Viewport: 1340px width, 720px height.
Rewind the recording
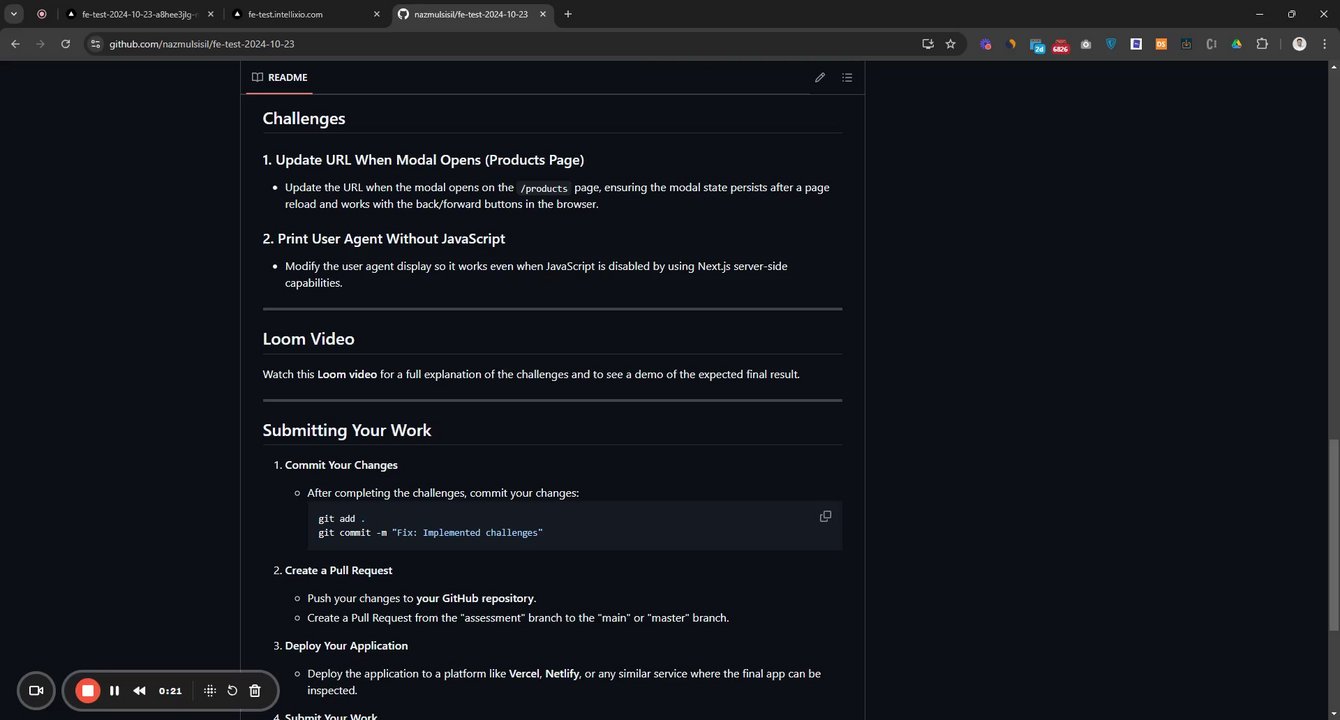click(139, 690)
